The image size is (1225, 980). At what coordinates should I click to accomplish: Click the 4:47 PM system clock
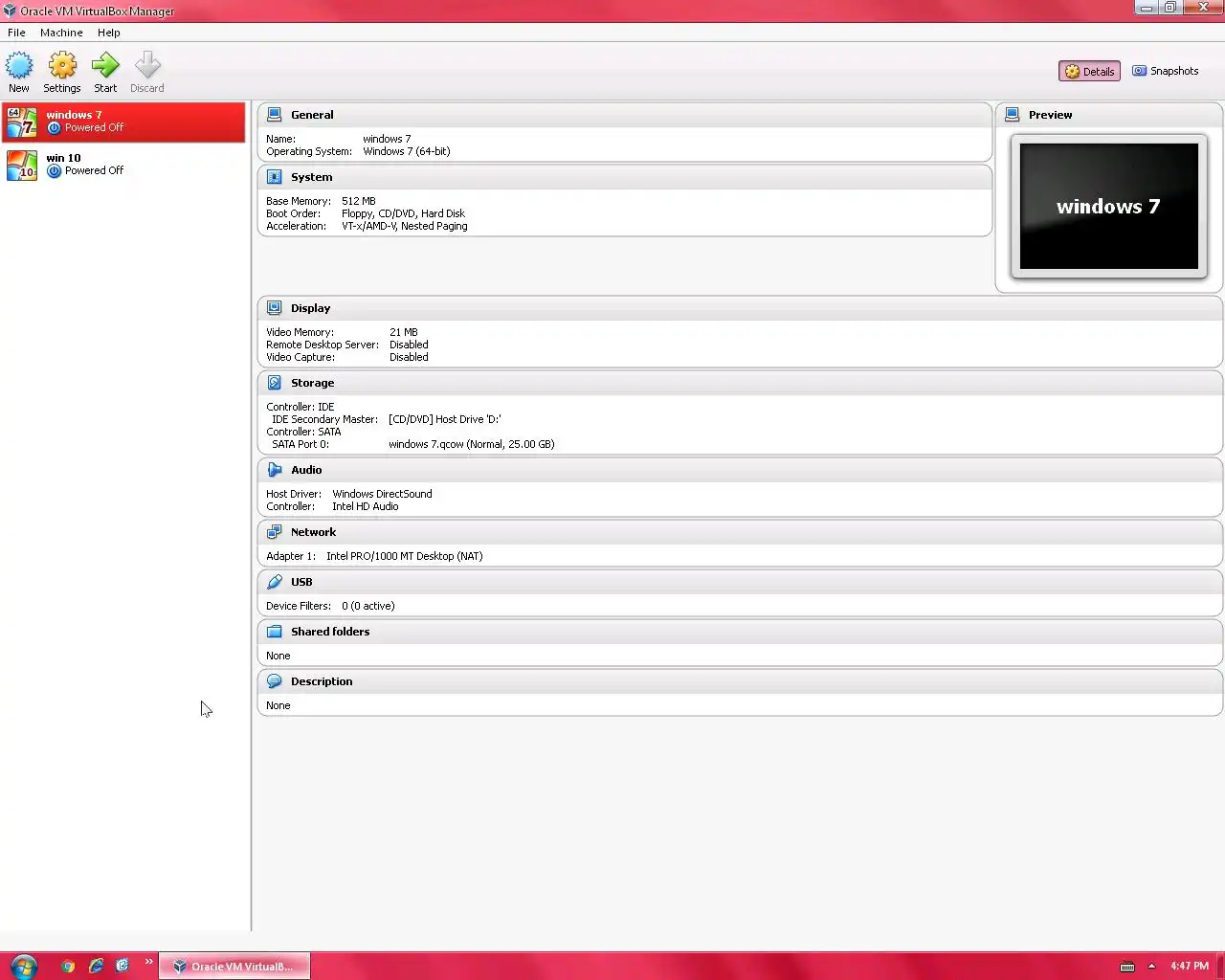(x=1189, y=966)
